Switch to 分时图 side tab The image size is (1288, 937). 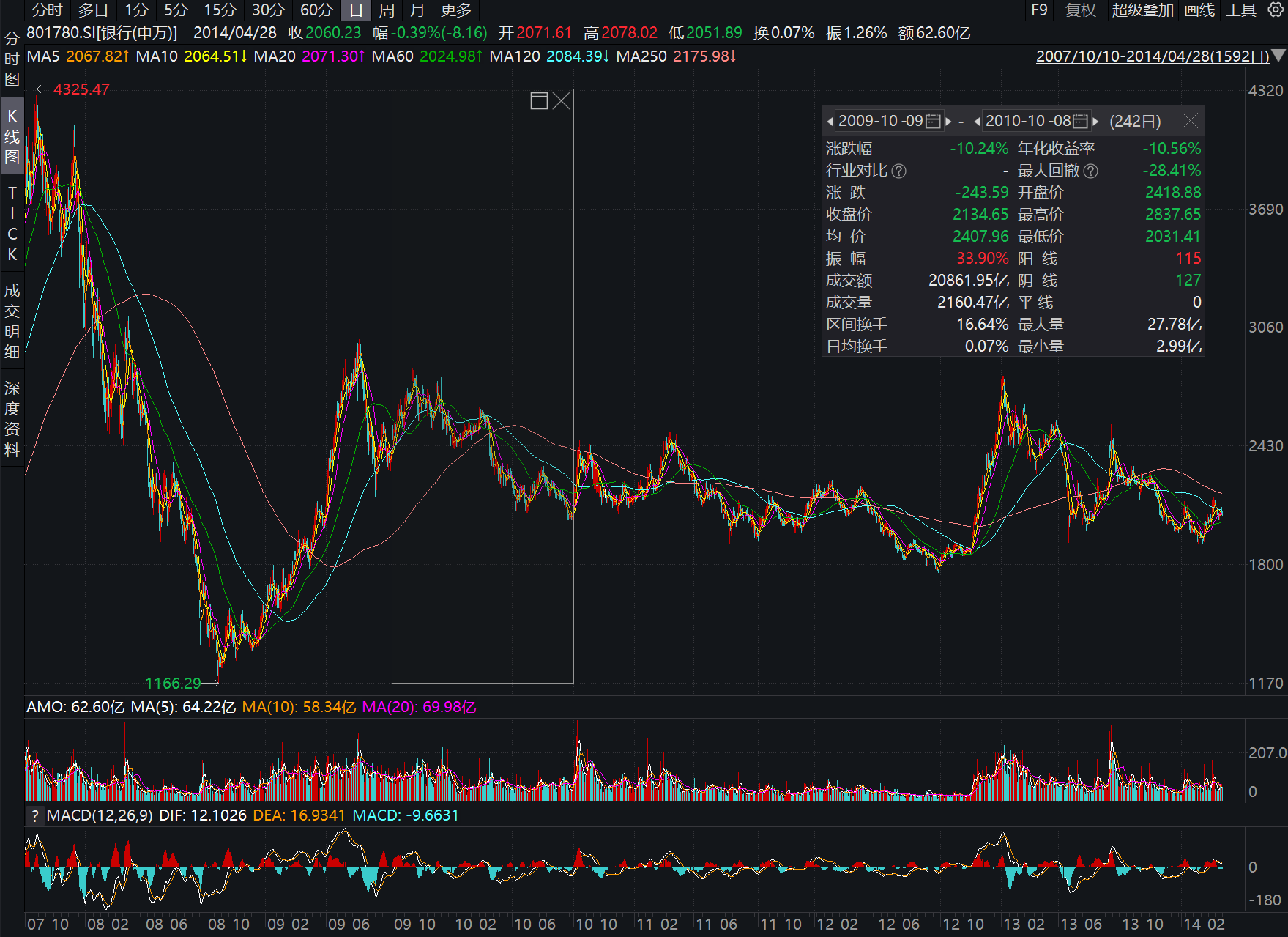click(x=12, y=59)
